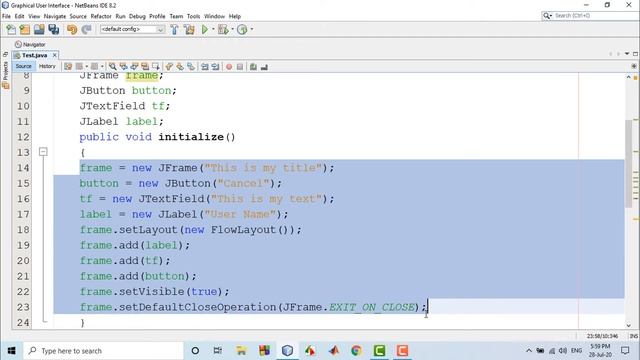The width and height of the screenshot is (640, 360).
Task: Click the Open Project toolbar icon
Action: pos(39,29)
